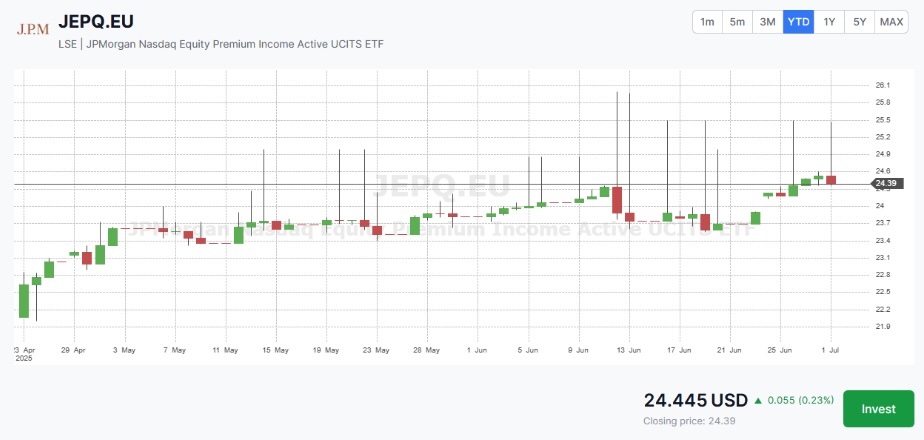Select the 1m time range tab

[x=707, y=22]
